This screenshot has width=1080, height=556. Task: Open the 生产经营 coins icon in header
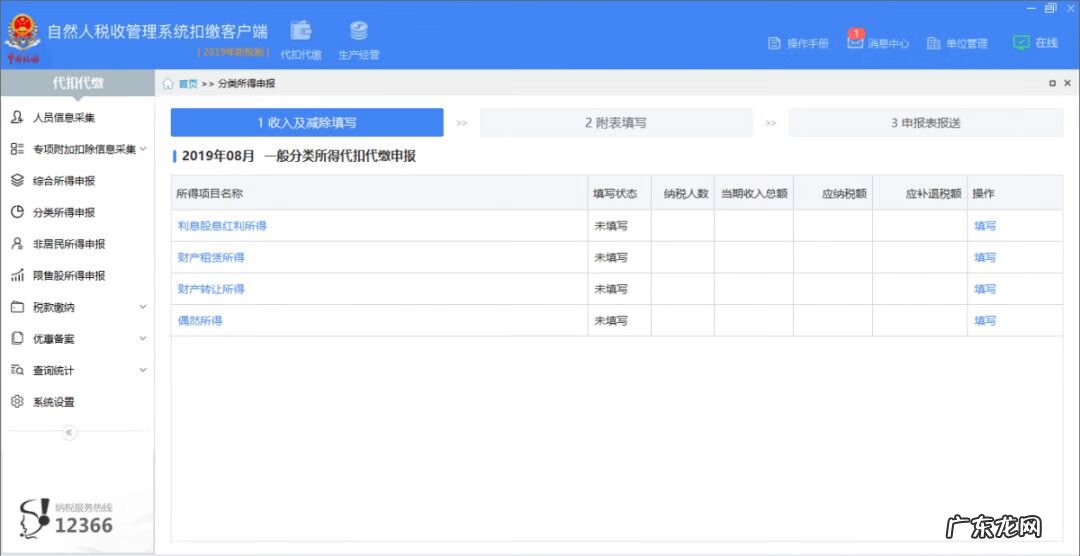[x=359, y=31]
